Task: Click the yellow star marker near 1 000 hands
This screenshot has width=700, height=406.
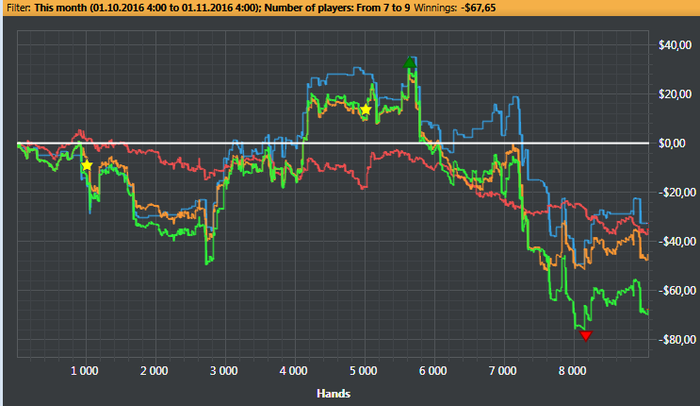Action: click(x=87, y=165)
